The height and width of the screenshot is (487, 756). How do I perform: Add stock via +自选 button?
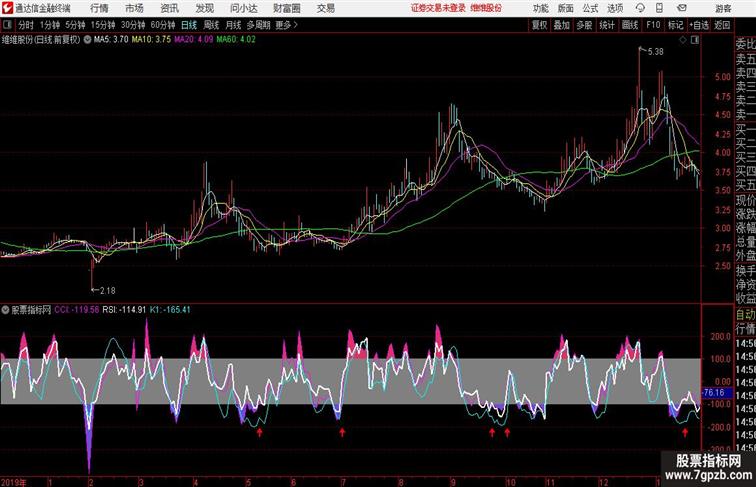(x=699, y=25)
